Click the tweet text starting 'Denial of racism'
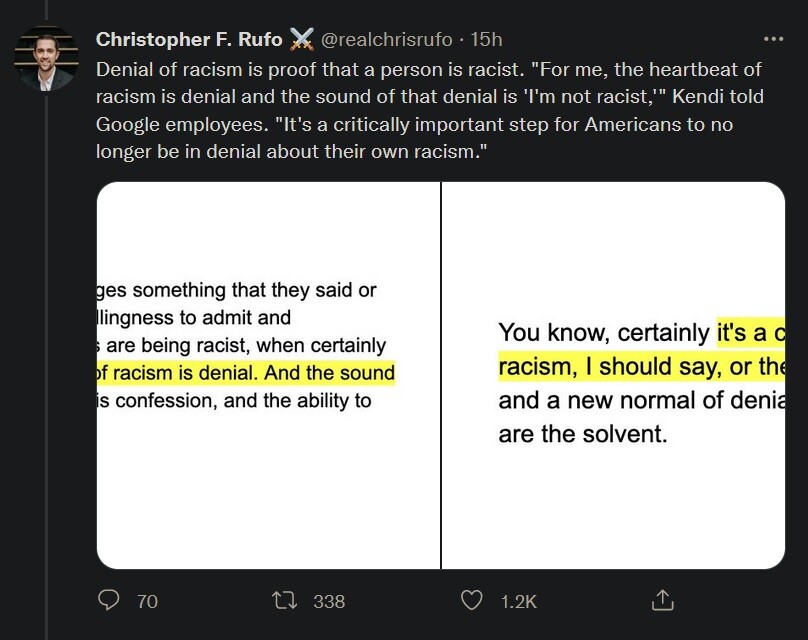Screen dimensions: 808x640 click(x=430, y=112)
